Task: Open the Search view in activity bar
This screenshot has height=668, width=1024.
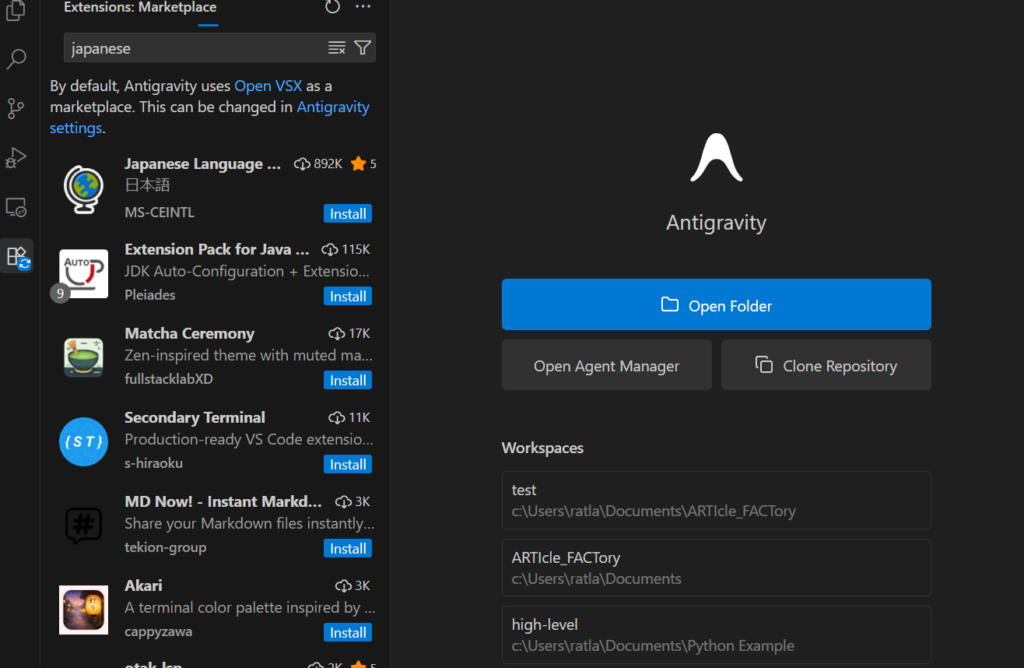Action: click(17, 60)
